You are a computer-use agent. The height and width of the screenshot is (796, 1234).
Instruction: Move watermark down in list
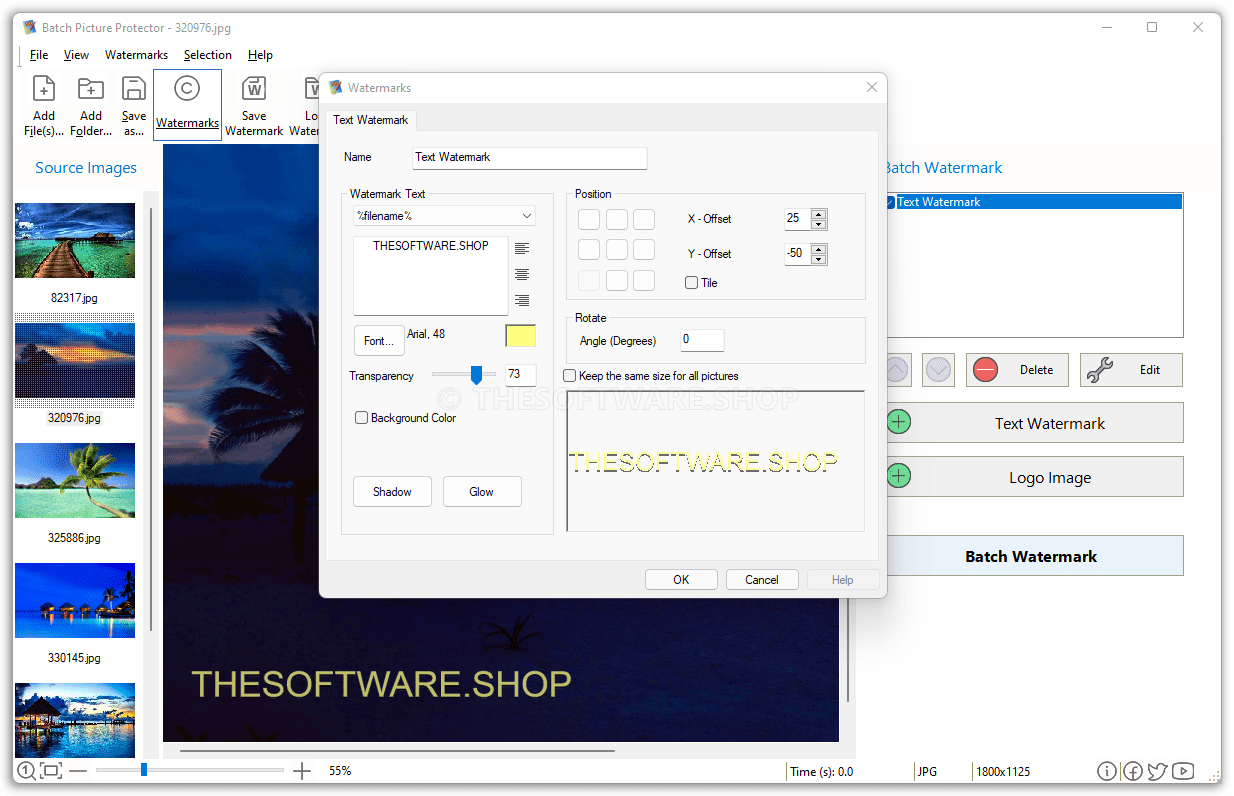pyautogui.click(x=938, y=370)
